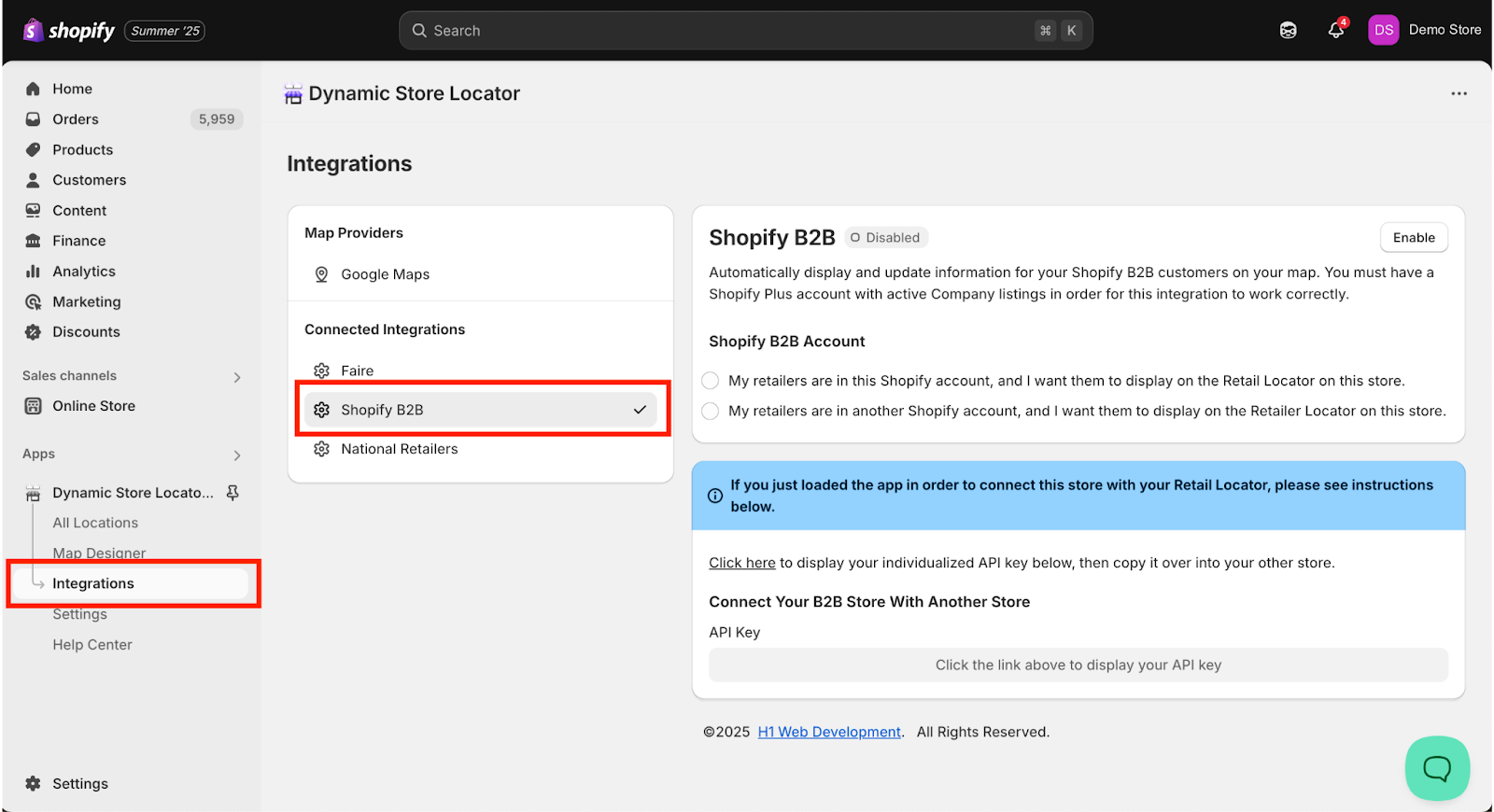This screenshot has height=812, width=1494.
Task: Click the search bar
Action: point(746,31)
